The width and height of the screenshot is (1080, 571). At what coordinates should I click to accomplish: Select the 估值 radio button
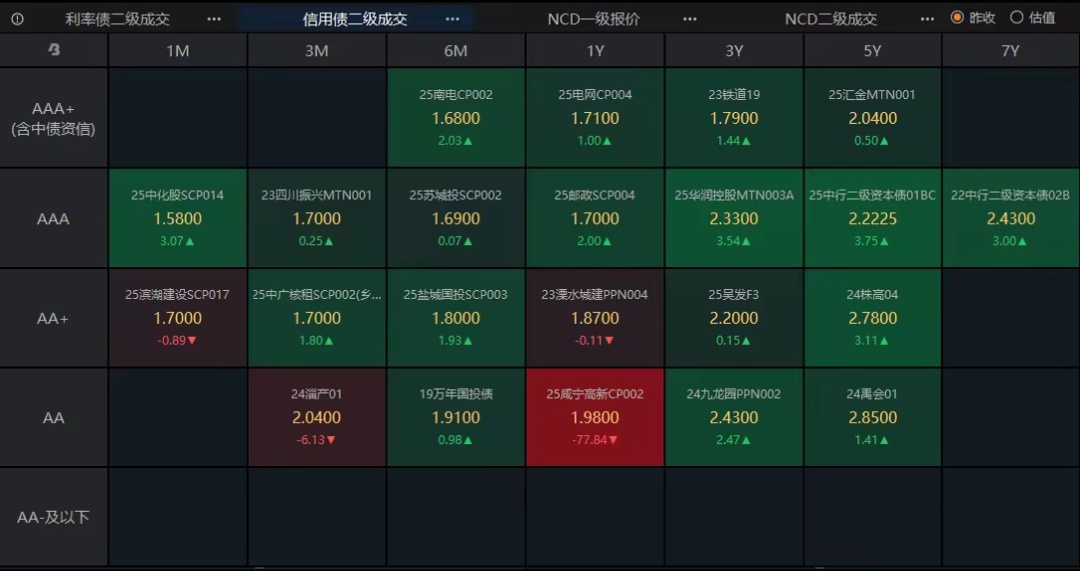[1017, 17]
